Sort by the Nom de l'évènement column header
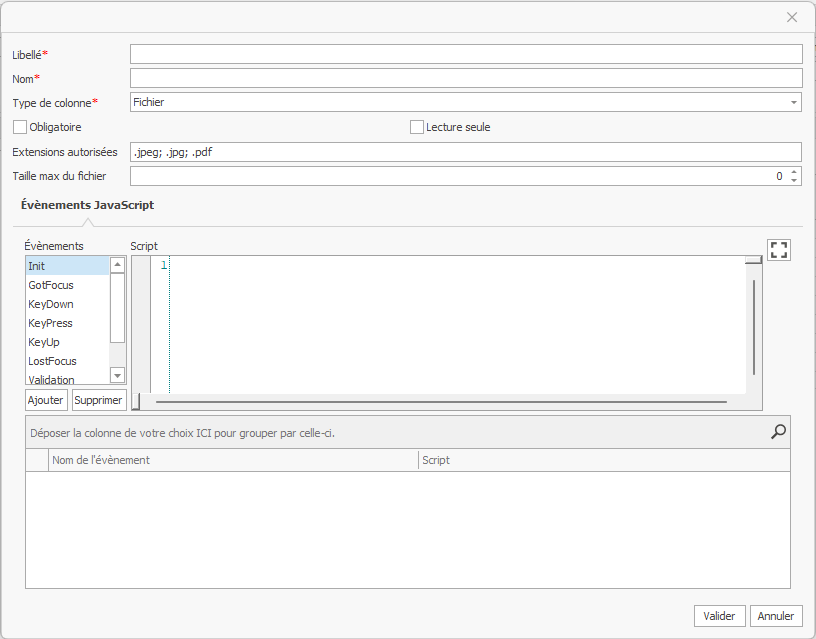816x639 pixels. [x=232, y=460]
